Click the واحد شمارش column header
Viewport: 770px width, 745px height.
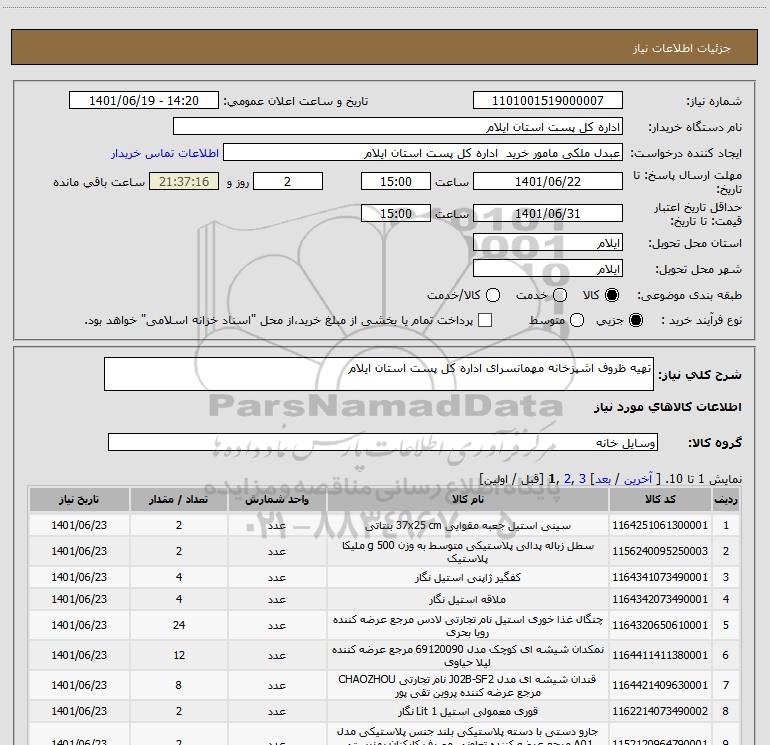277,499
